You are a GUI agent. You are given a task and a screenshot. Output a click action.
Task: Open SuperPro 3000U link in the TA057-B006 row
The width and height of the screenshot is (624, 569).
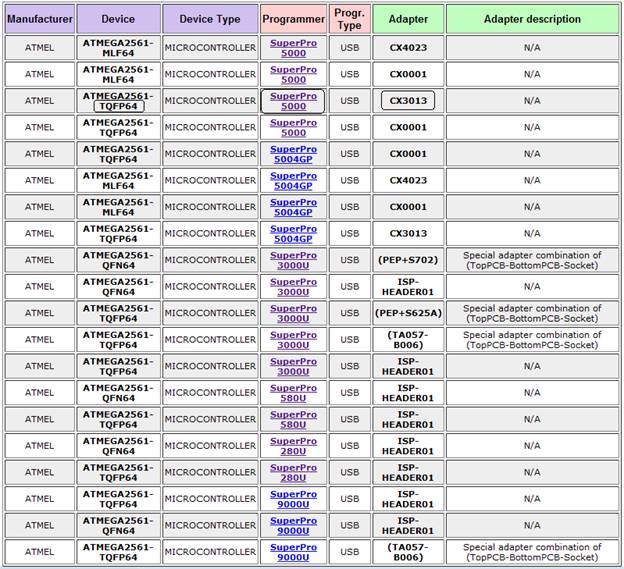click(x=293, y=340)
